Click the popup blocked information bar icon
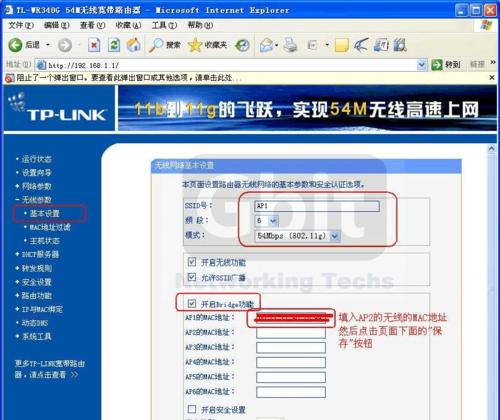 pyautogui.click(x=9, y=78)
